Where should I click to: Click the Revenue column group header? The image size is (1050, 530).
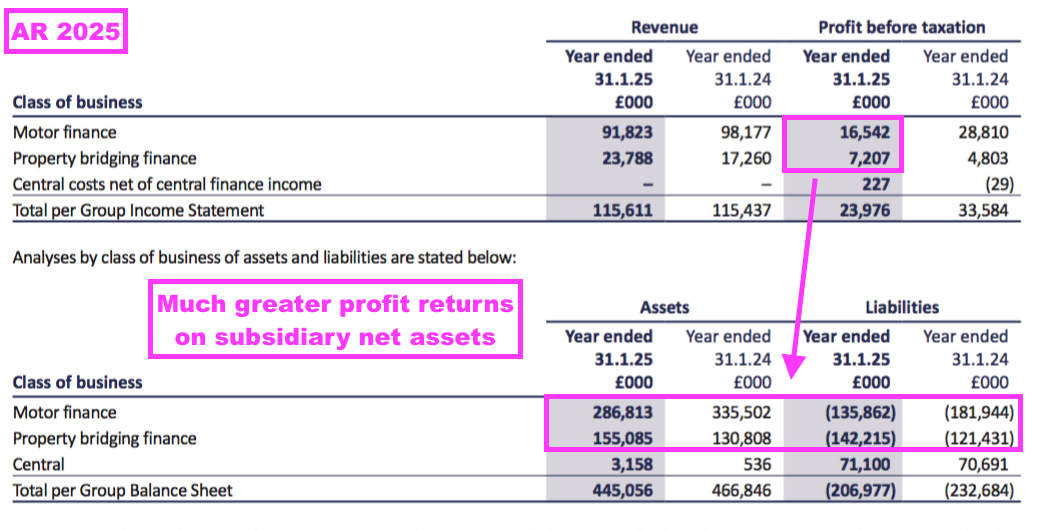tap(664, 27)
